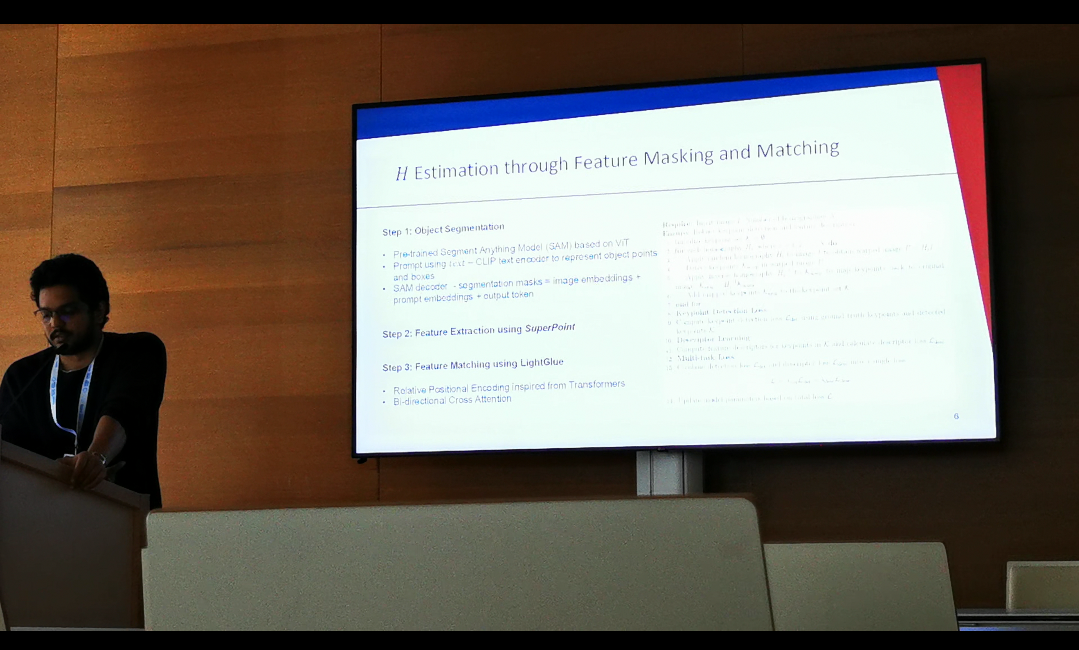Click the presenter's glasses
The height and width of the screenshot is (650, 1079).
(x=58, y=313)
